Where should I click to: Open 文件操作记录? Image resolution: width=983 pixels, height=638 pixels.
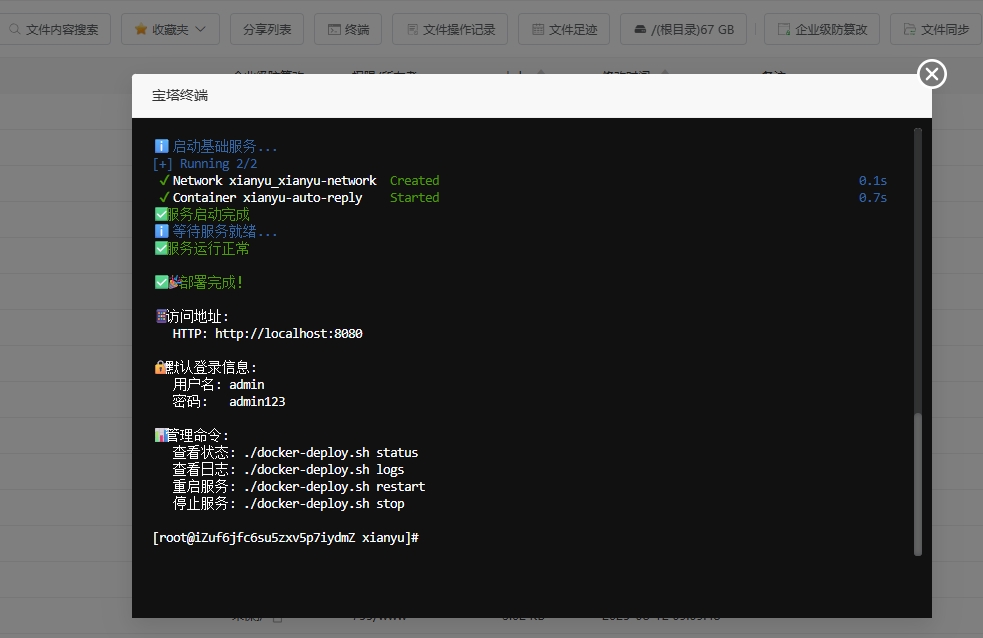(450, 29)
